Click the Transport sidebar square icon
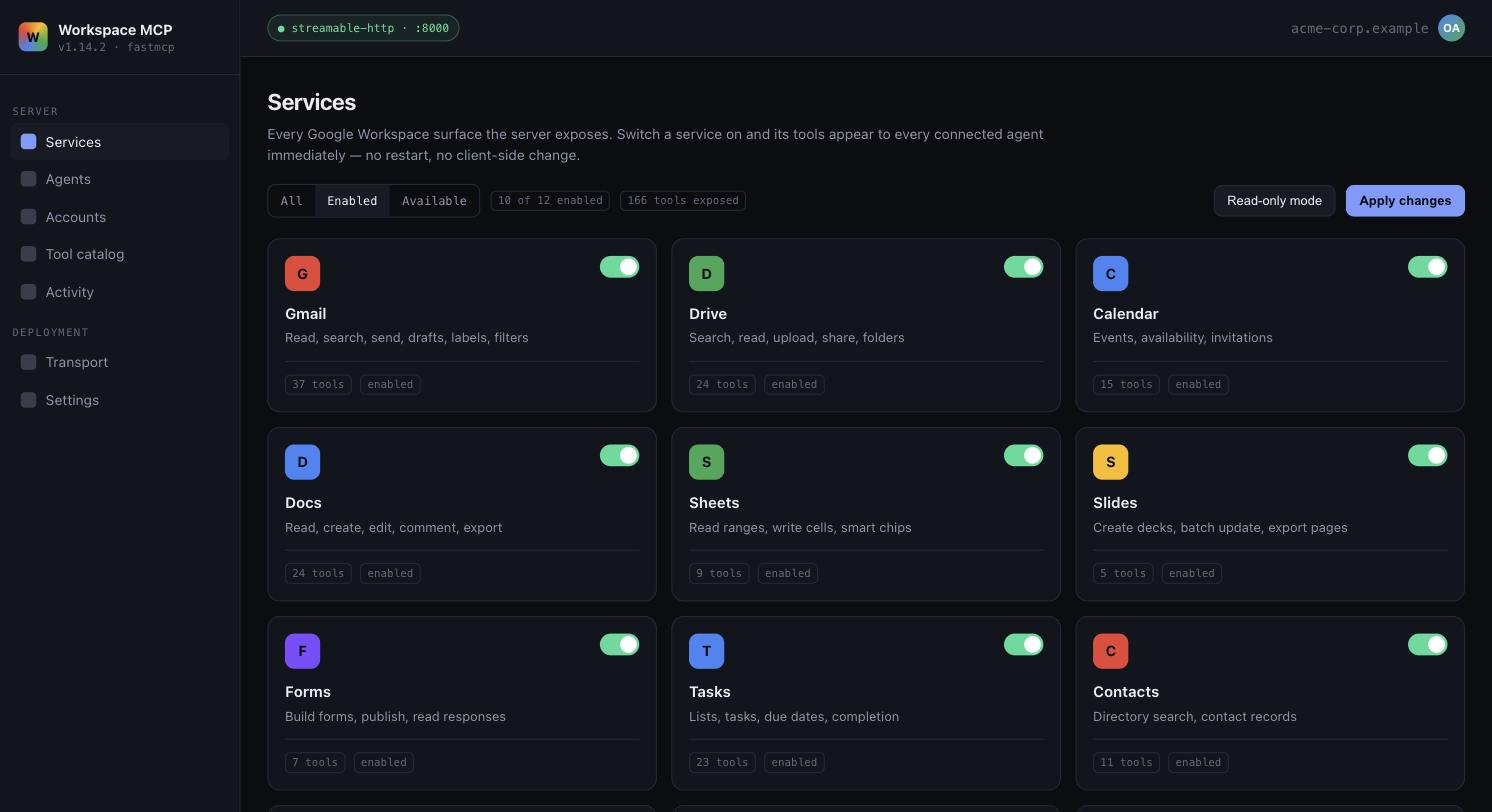 tap(29, 362)
